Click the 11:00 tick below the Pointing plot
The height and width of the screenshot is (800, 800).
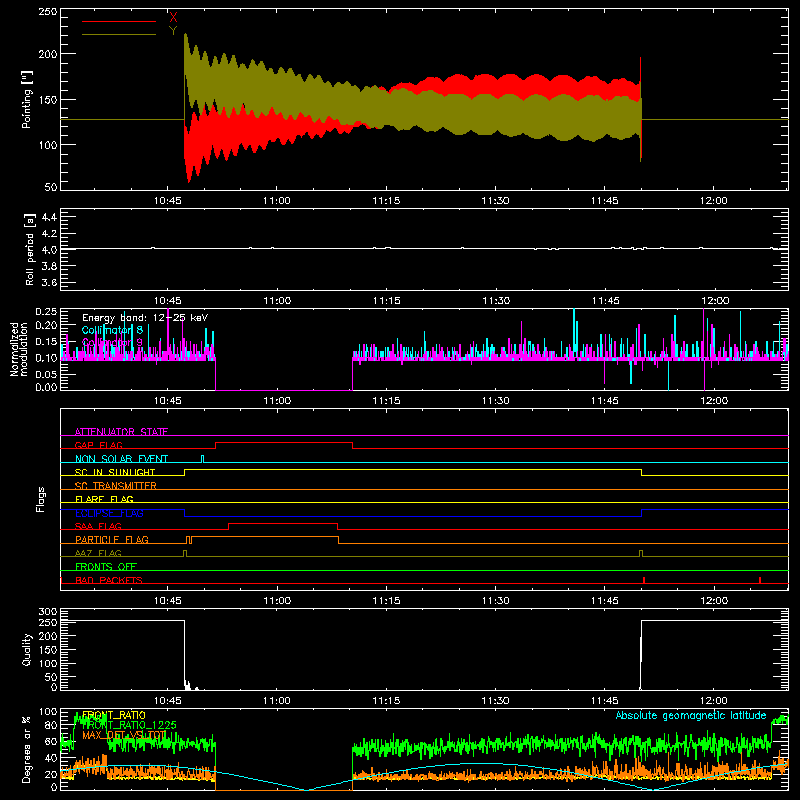[277, 201]
